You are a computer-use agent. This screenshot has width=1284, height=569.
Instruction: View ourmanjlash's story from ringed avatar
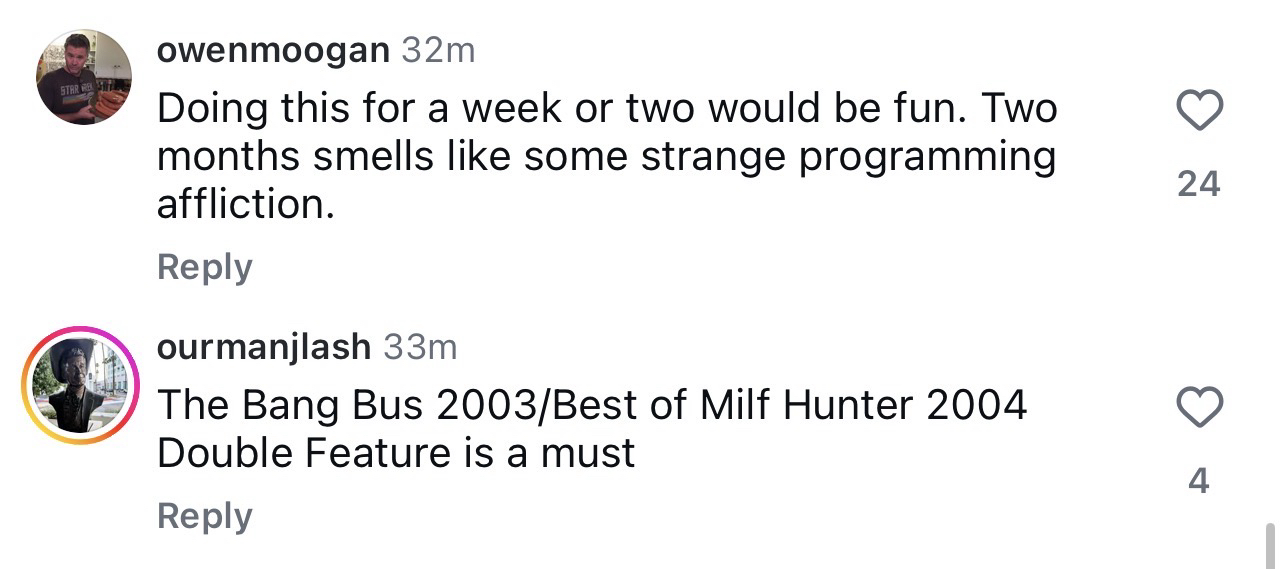pos(79,385)
